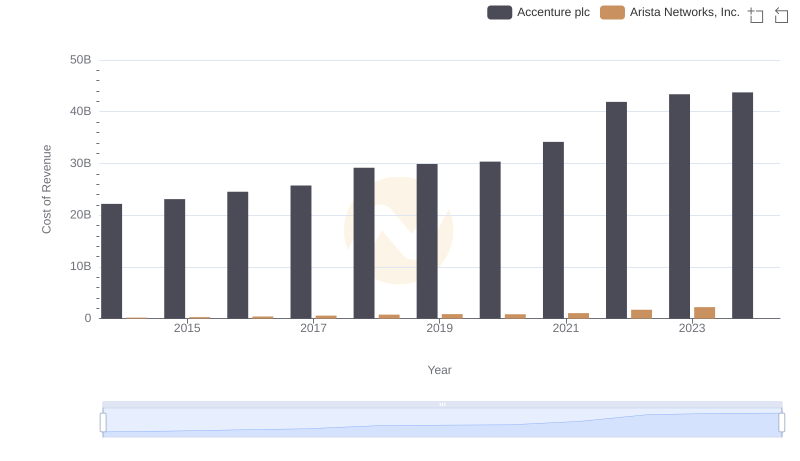Click the 40B y-axis label
Screen dimensions: 800x461
[81, 111]
